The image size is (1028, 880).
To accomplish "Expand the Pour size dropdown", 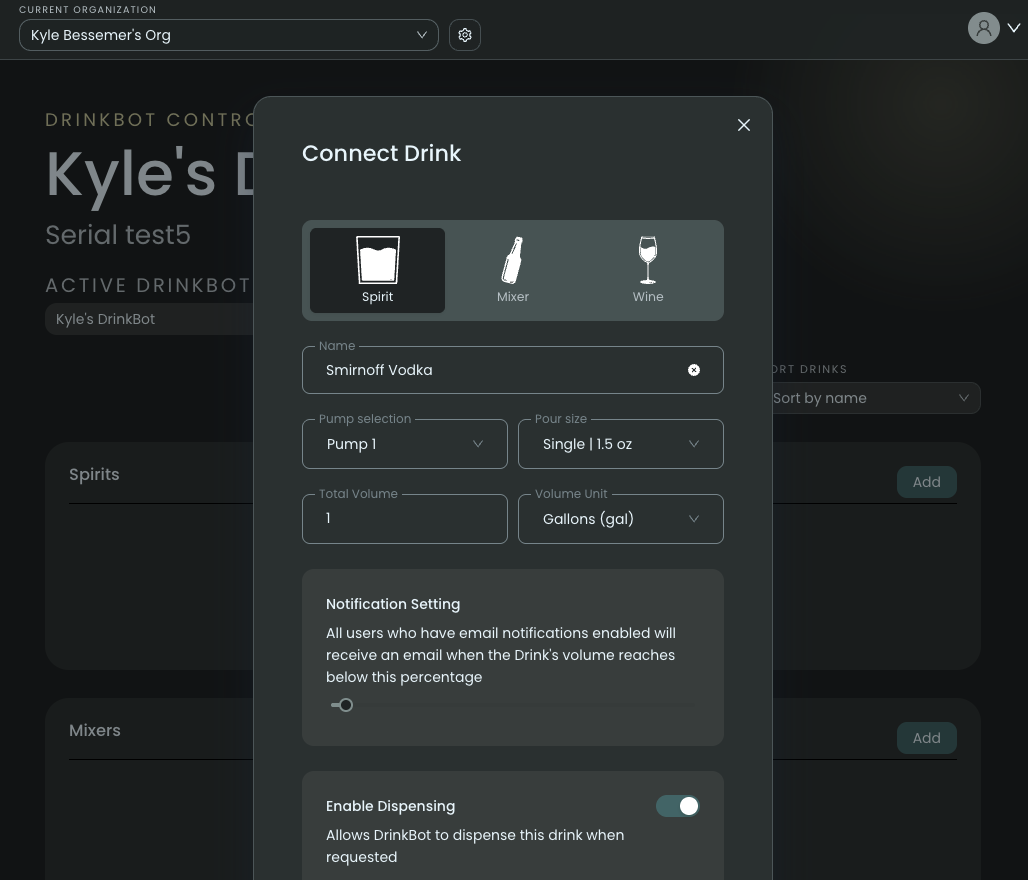I will point(620,444).
